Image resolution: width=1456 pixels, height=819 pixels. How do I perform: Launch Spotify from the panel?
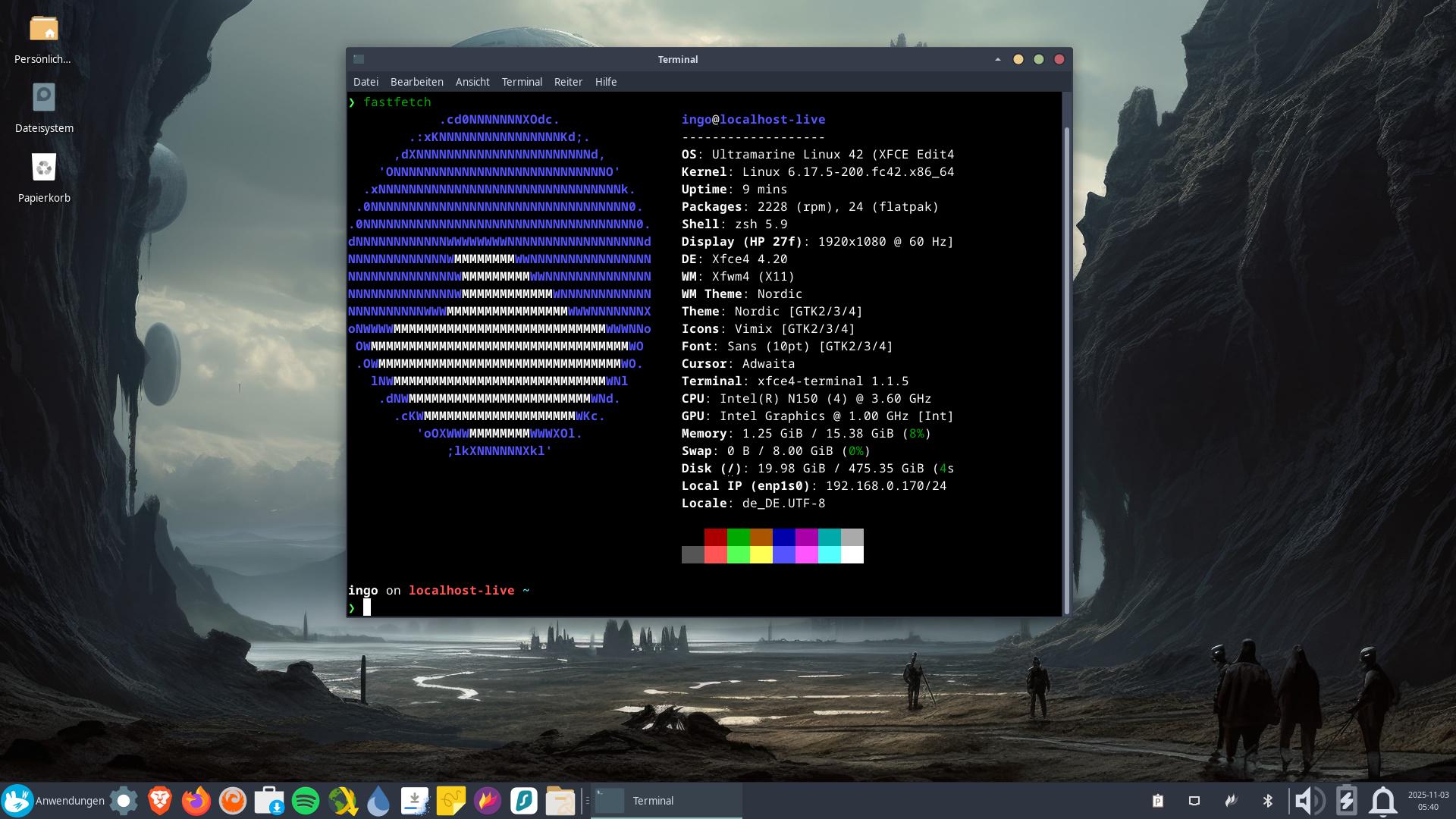coord(306,801)
